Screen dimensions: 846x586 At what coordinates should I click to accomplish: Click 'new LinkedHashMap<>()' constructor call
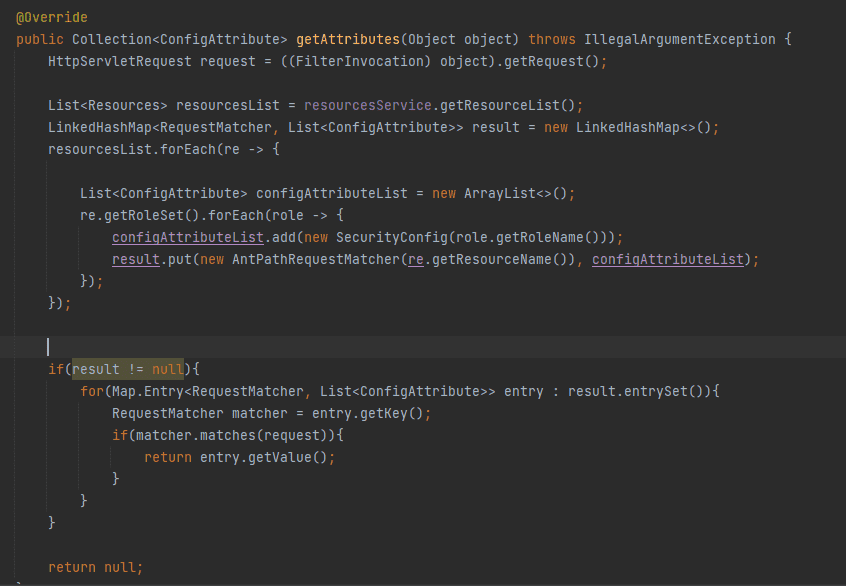628,127
